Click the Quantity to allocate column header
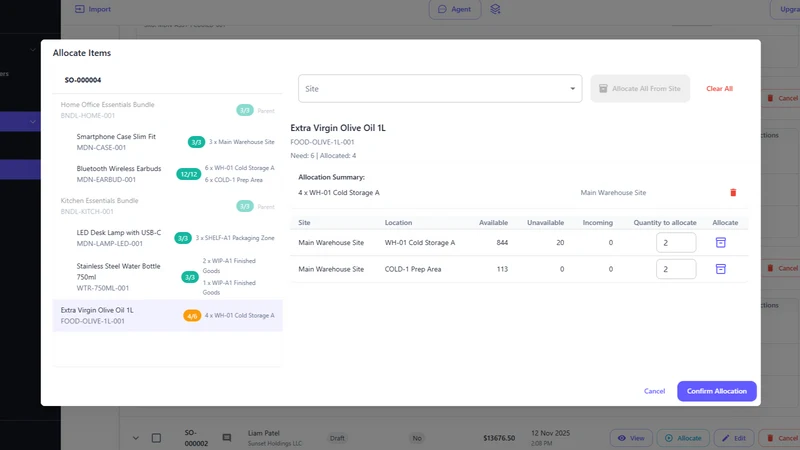 click(x=664, y=222)
